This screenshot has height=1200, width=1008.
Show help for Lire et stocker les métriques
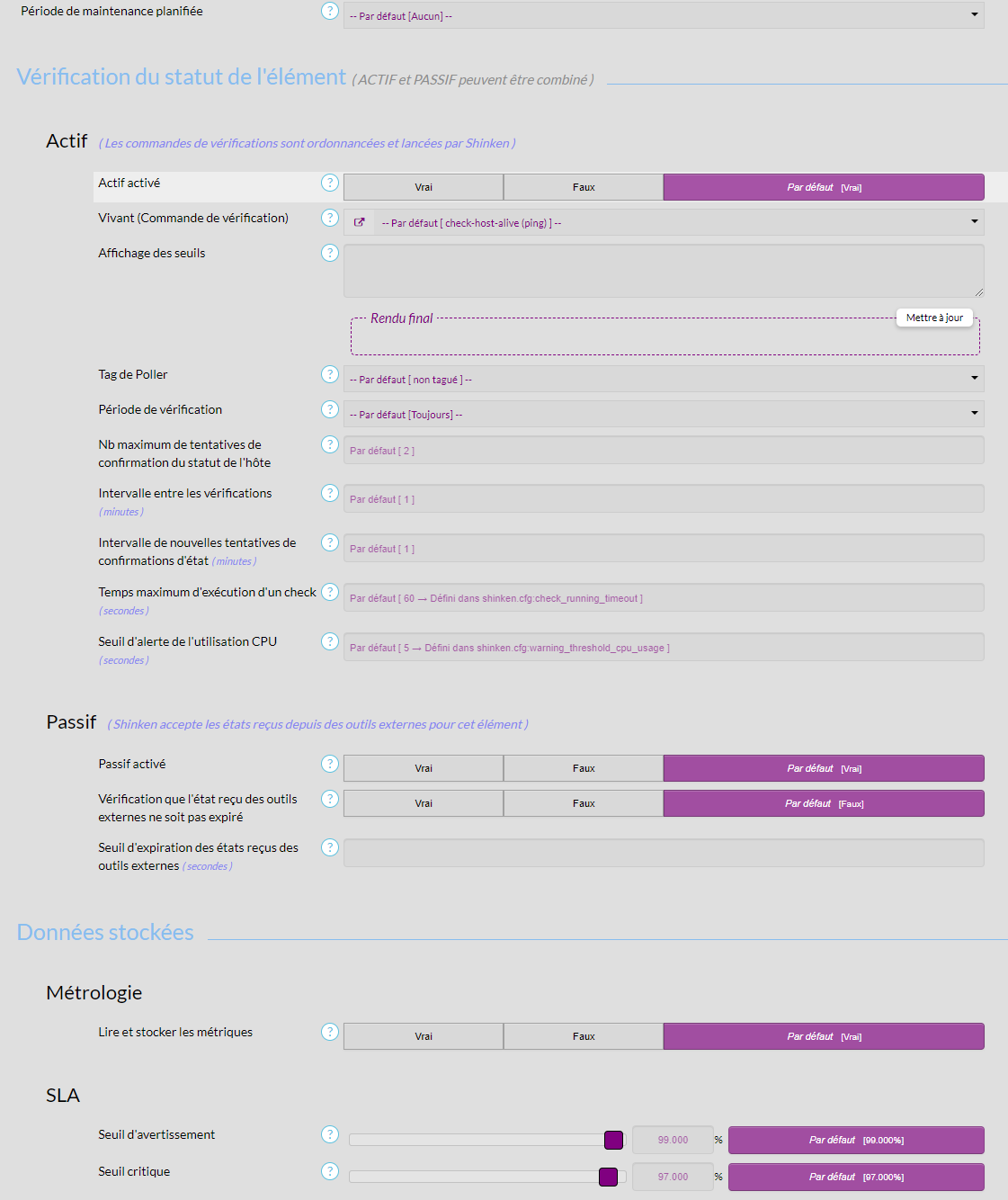coord(330,1032)
